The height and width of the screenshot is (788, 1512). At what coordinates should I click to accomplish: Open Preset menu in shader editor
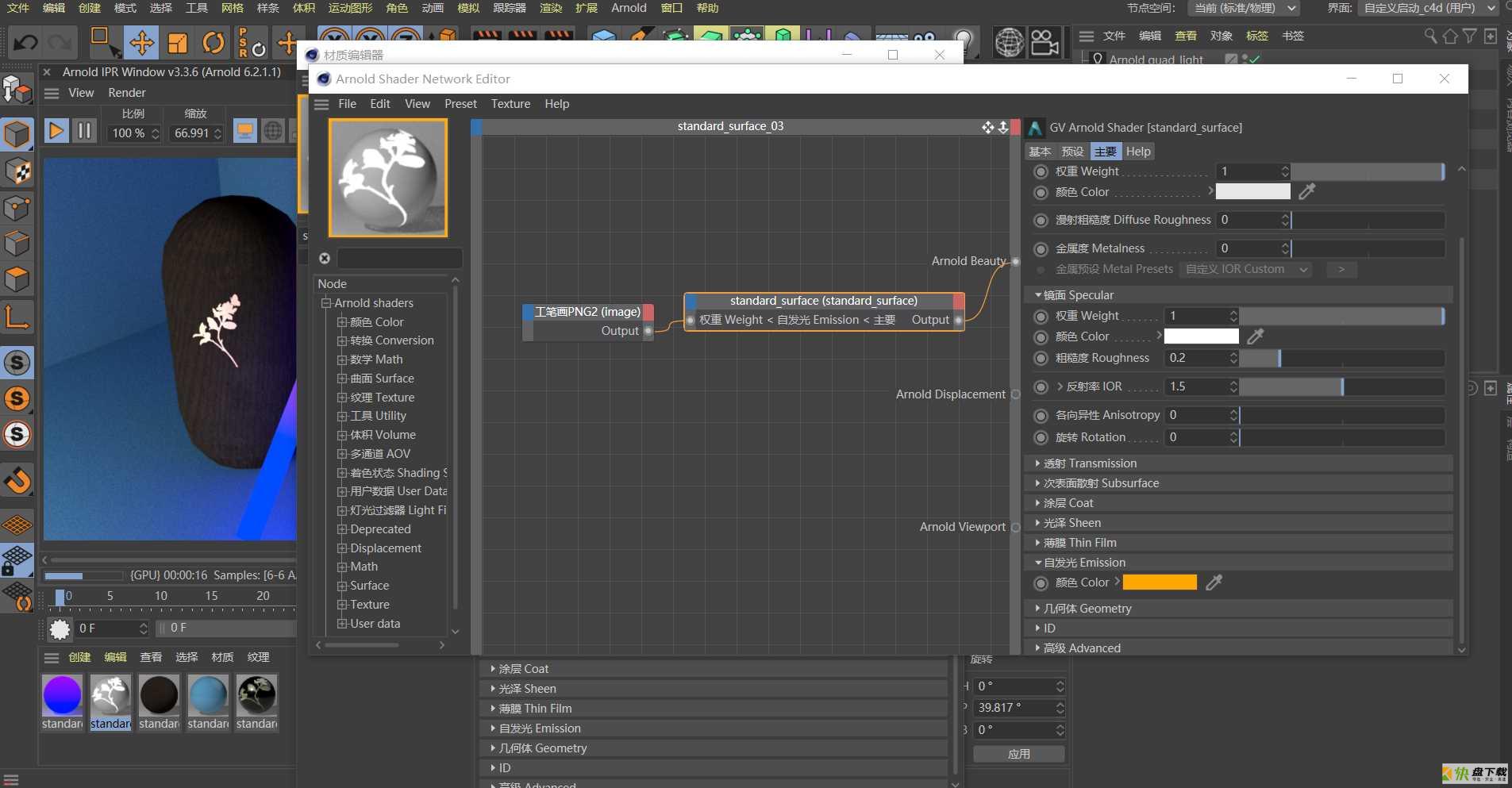[x=460, y=104]
